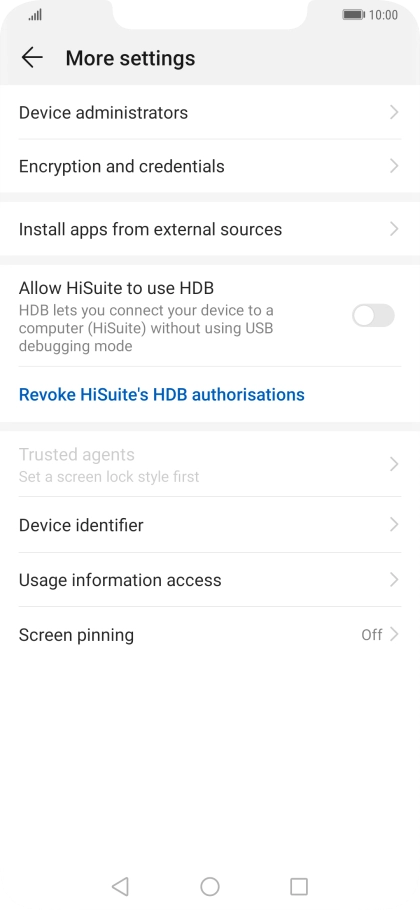420x910 pixels.
Task: Tap the 10:00 clock in status bar
Action: pos(383,15)
